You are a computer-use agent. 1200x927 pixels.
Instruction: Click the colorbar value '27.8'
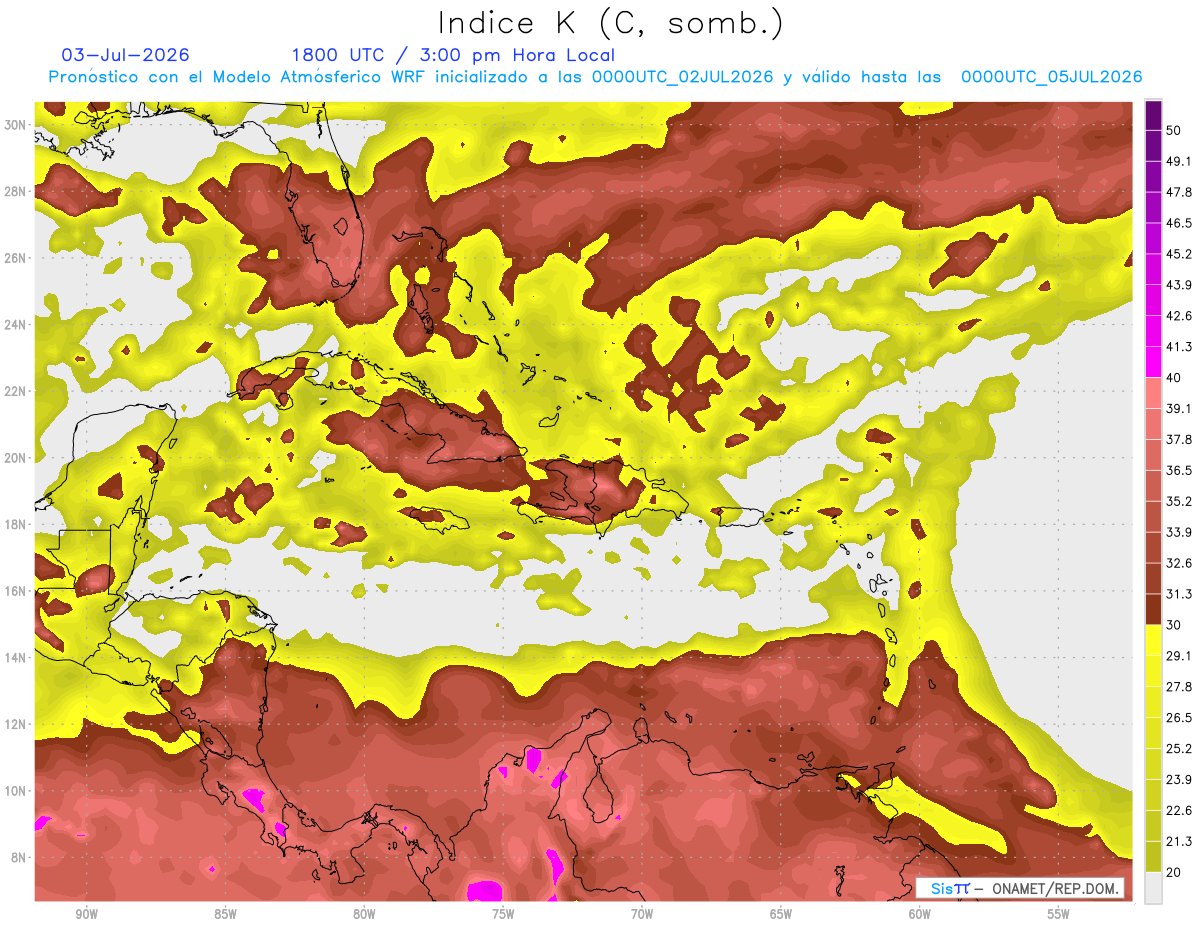[x=1179, y=686]
